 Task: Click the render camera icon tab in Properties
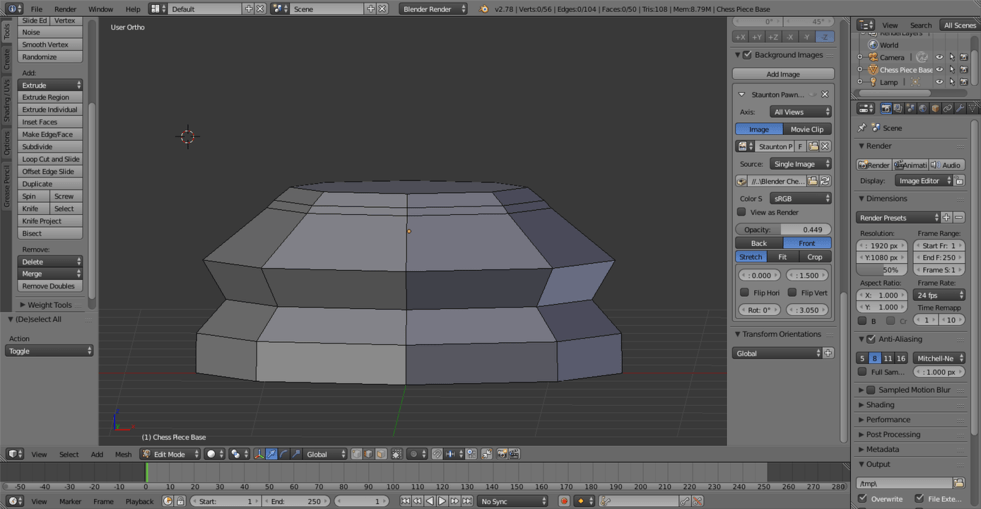(886, 108)
